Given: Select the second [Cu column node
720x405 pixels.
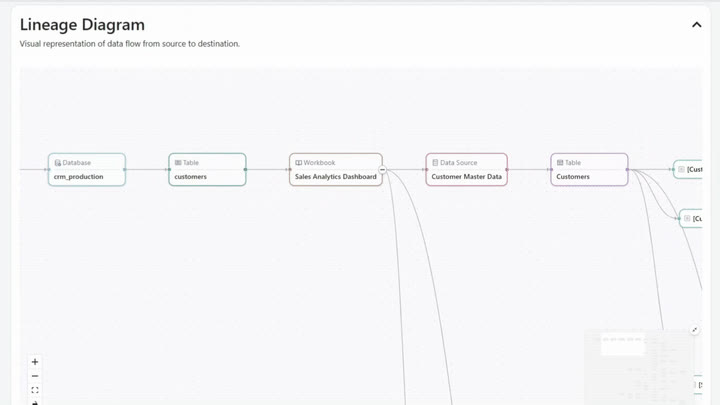Looking at the screenshot, I should pos(691,219).
